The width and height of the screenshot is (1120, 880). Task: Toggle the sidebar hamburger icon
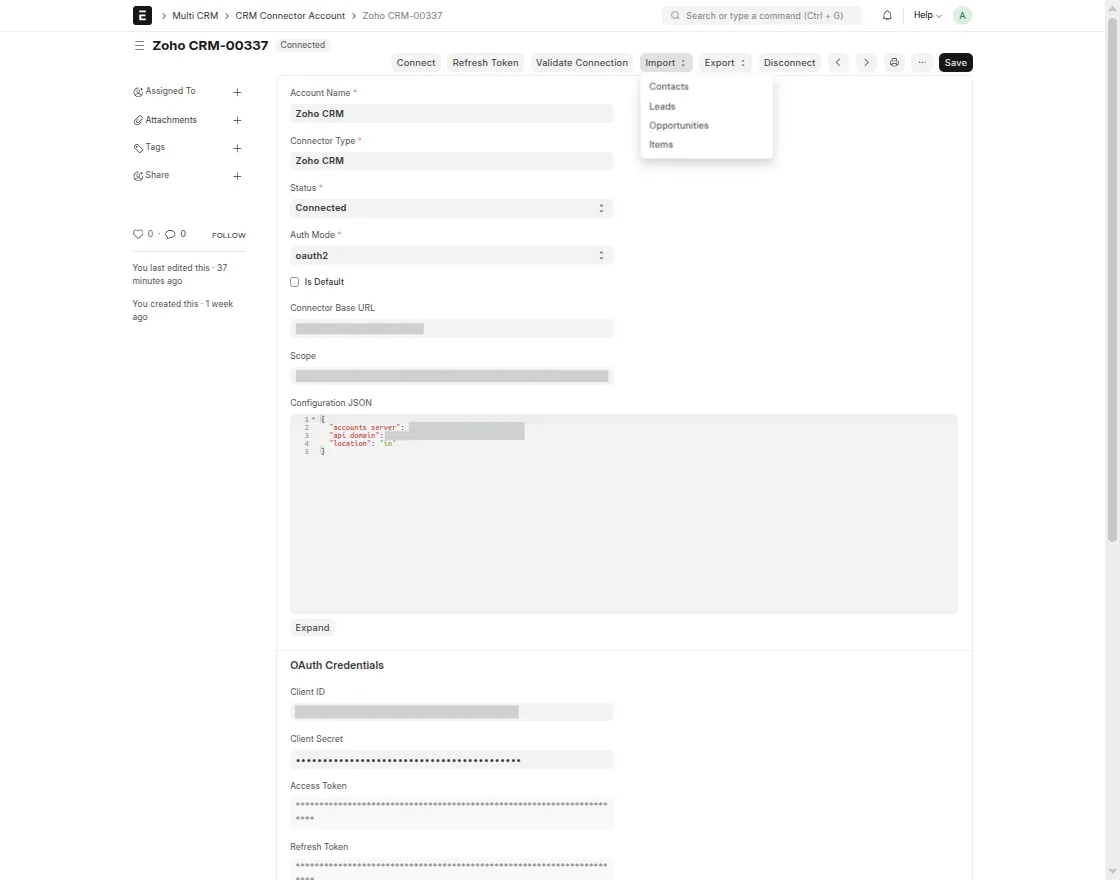pyautogui.click(x=139, y=45)
